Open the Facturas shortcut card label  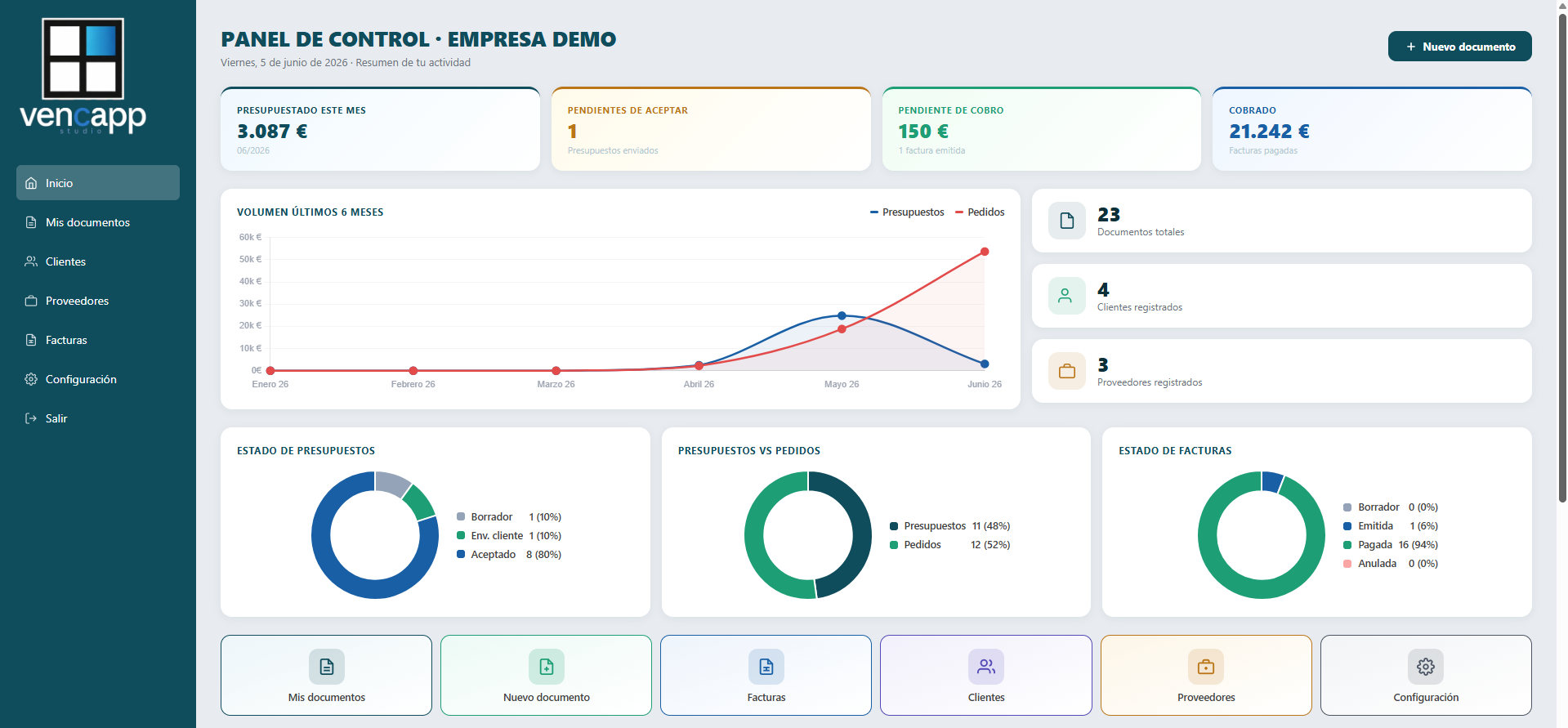(x=766, y=698)
